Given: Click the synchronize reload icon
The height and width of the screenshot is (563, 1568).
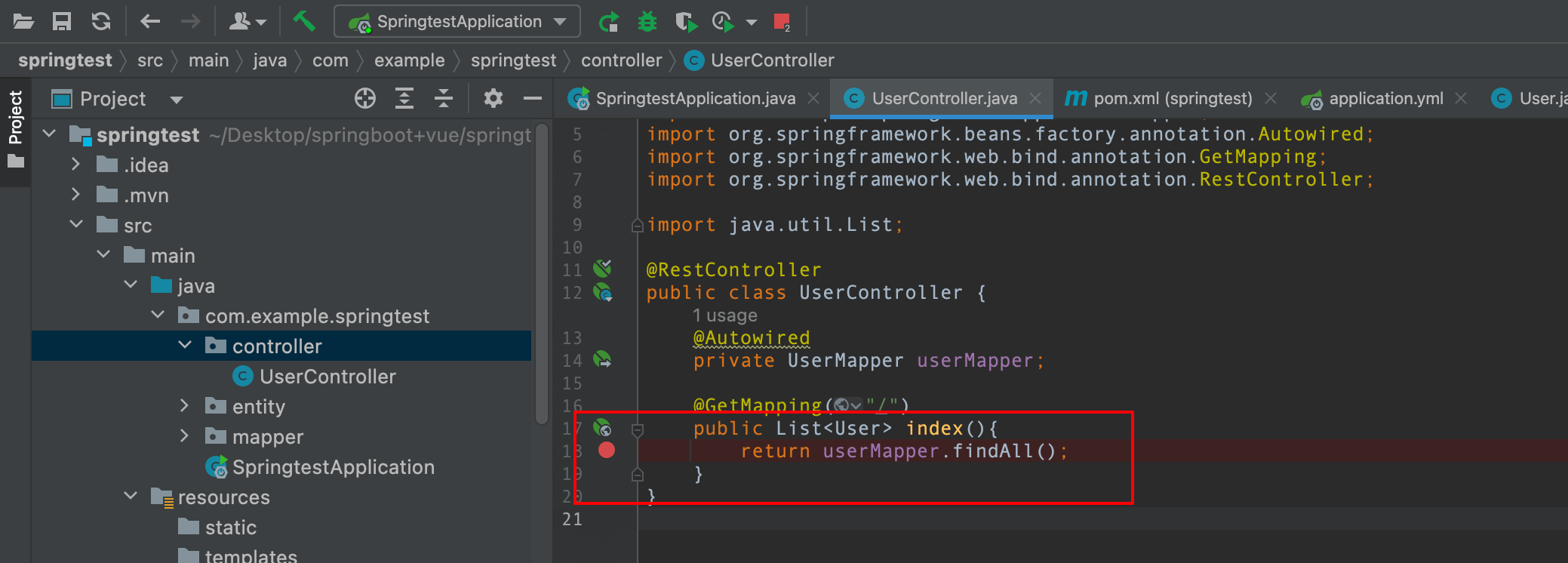Looking at the screenshot, I should click(101, 21).
